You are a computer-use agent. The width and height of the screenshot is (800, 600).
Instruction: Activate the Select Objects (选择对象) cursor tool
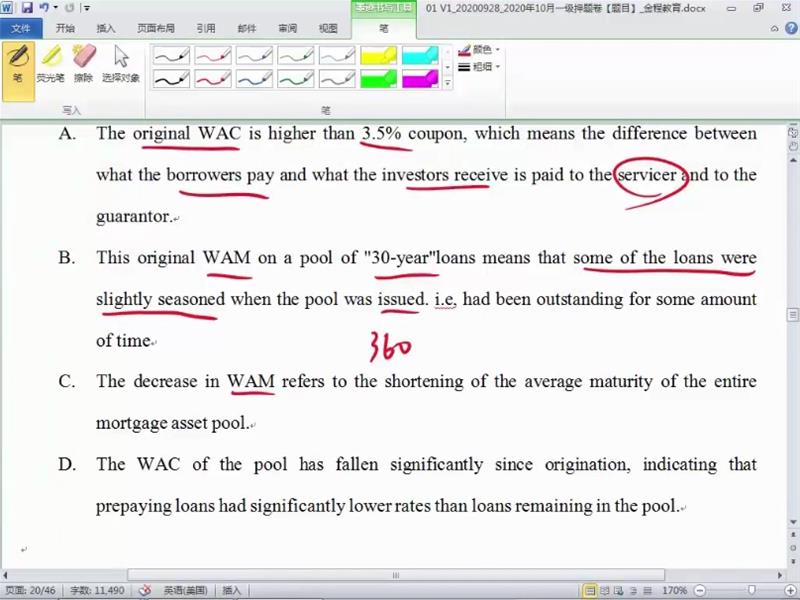tap(121, 63)
